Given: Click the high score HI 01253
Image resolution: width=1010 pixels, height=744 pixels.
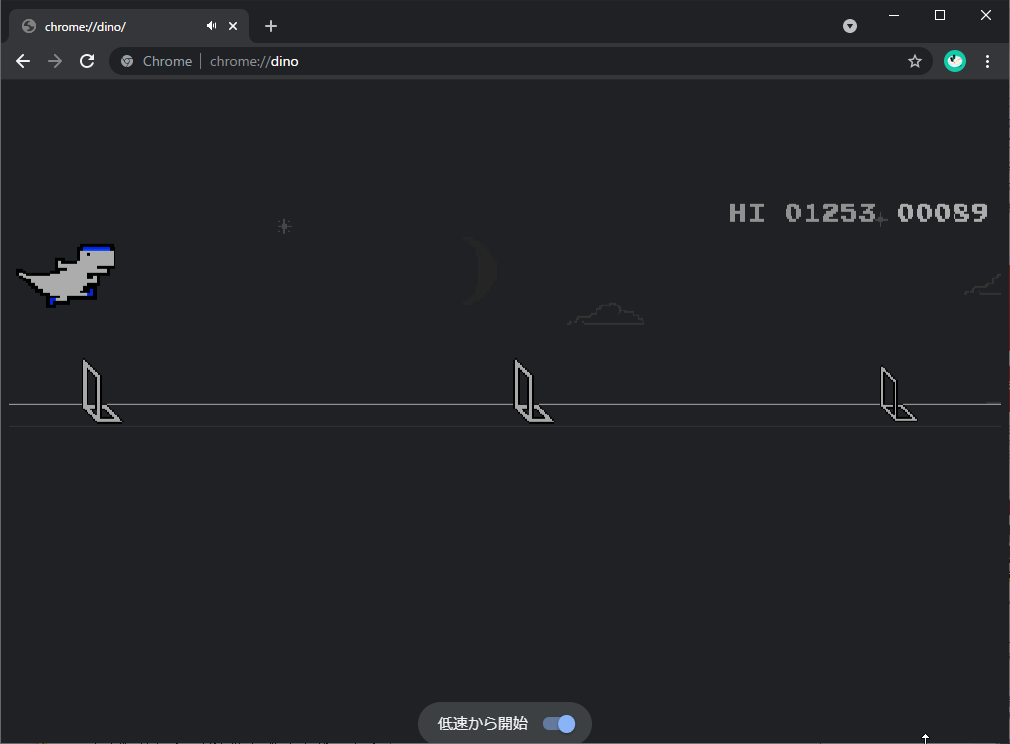Looking at the screenshot, I should coord(802,213).
